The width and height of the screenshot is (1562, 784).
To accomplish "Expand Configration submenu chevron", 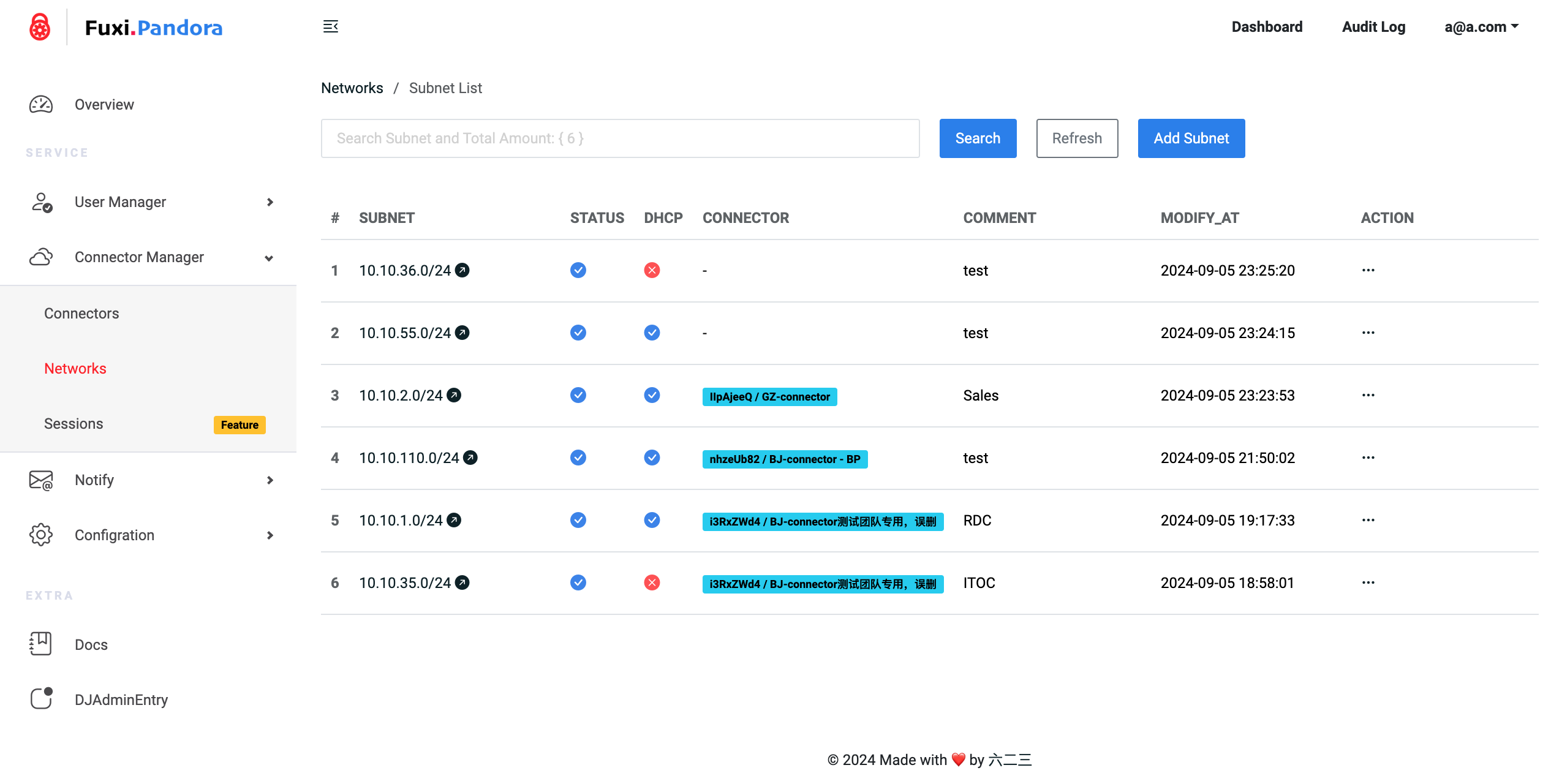I will 270,535.
